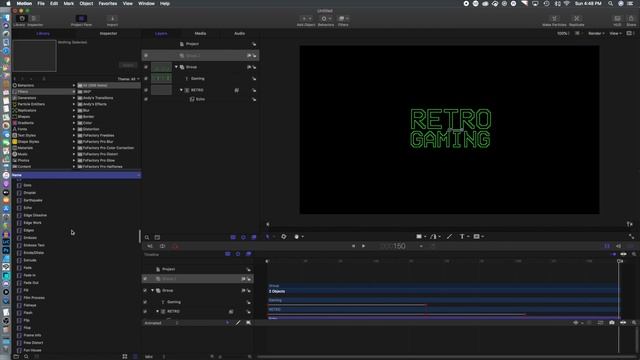Image resolution: width=640 pixels, height=360 pixels.
Task: Toggle Group checkbox in Timeline layer list
Action: 145,290
